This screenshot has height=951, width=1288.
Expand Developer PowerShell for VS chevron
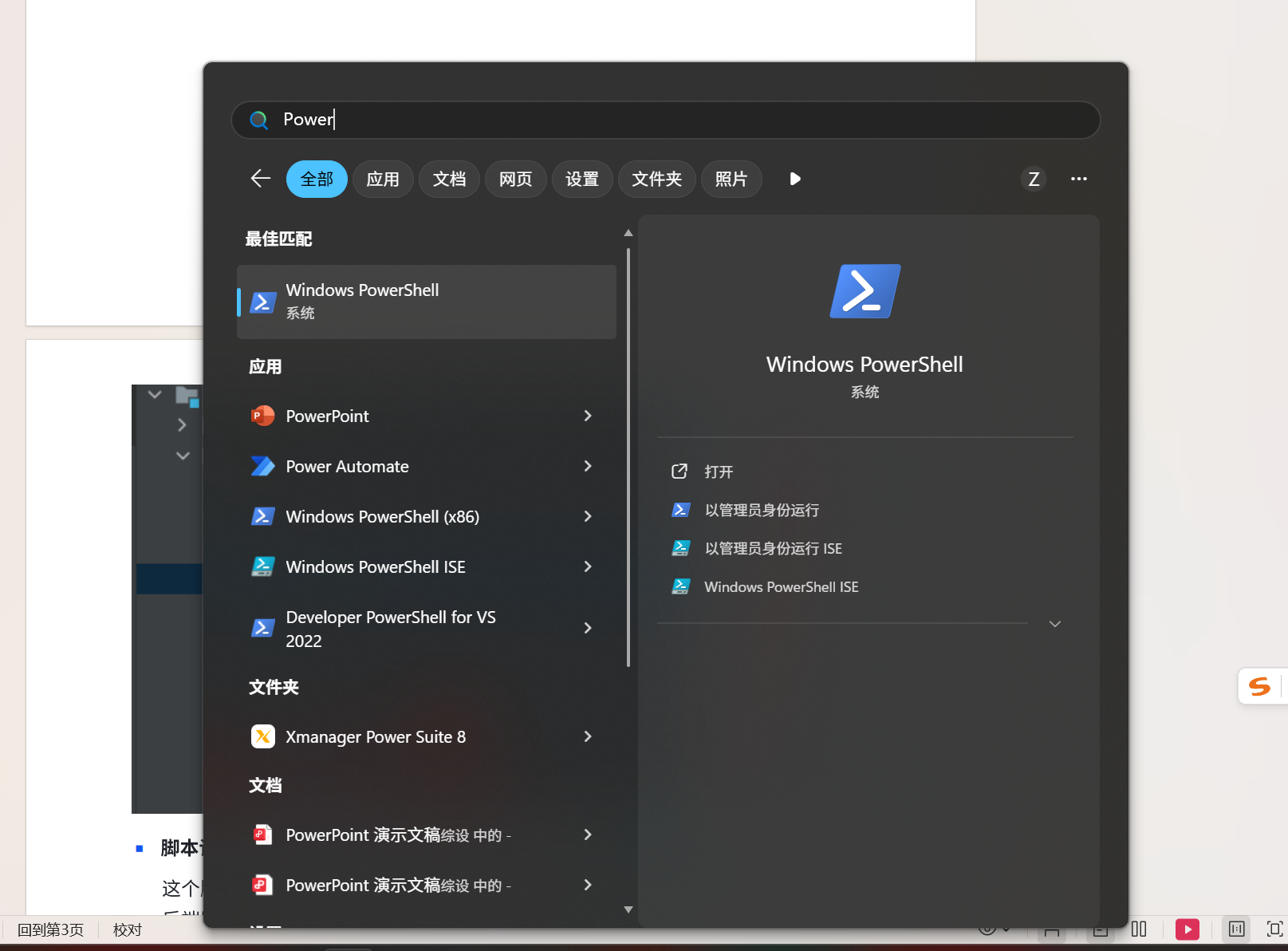pyautogui.click(x=588, y=628)
